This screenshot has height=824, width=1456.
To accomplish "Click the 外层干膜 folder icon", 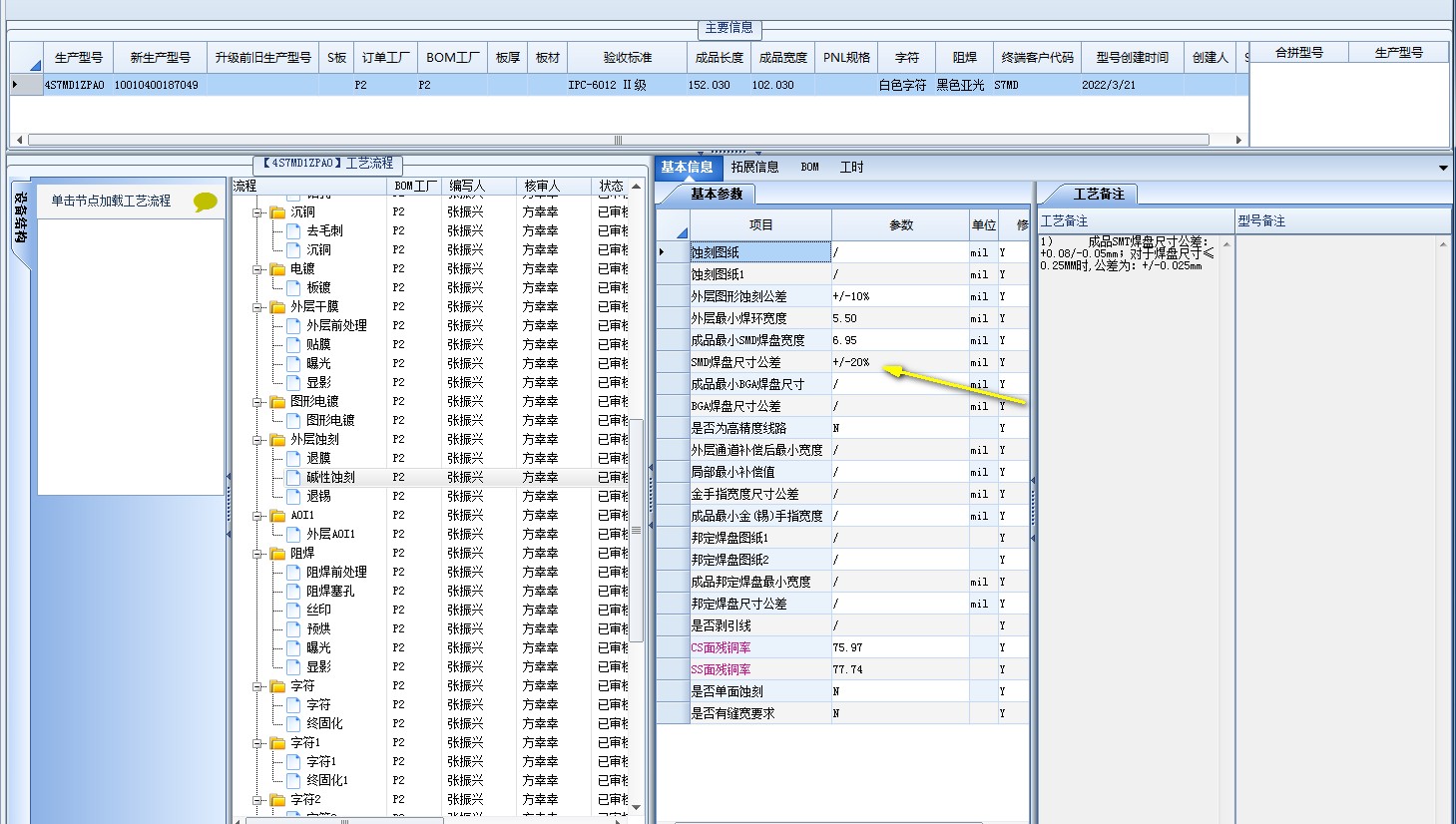I will 277,306.
